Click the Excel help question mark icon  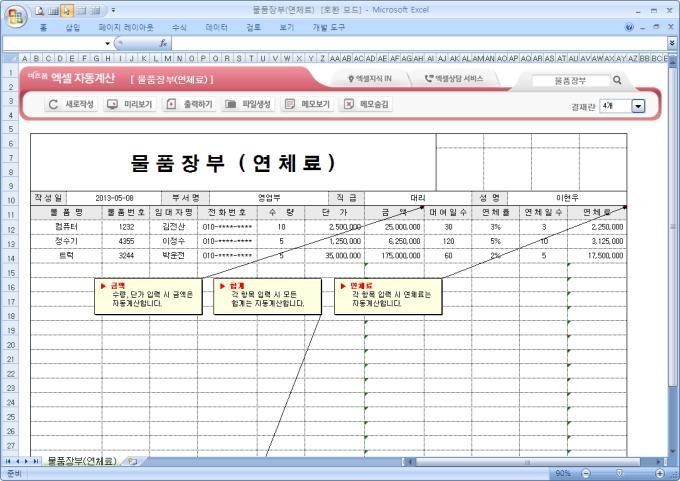click(x=629, y=27)
